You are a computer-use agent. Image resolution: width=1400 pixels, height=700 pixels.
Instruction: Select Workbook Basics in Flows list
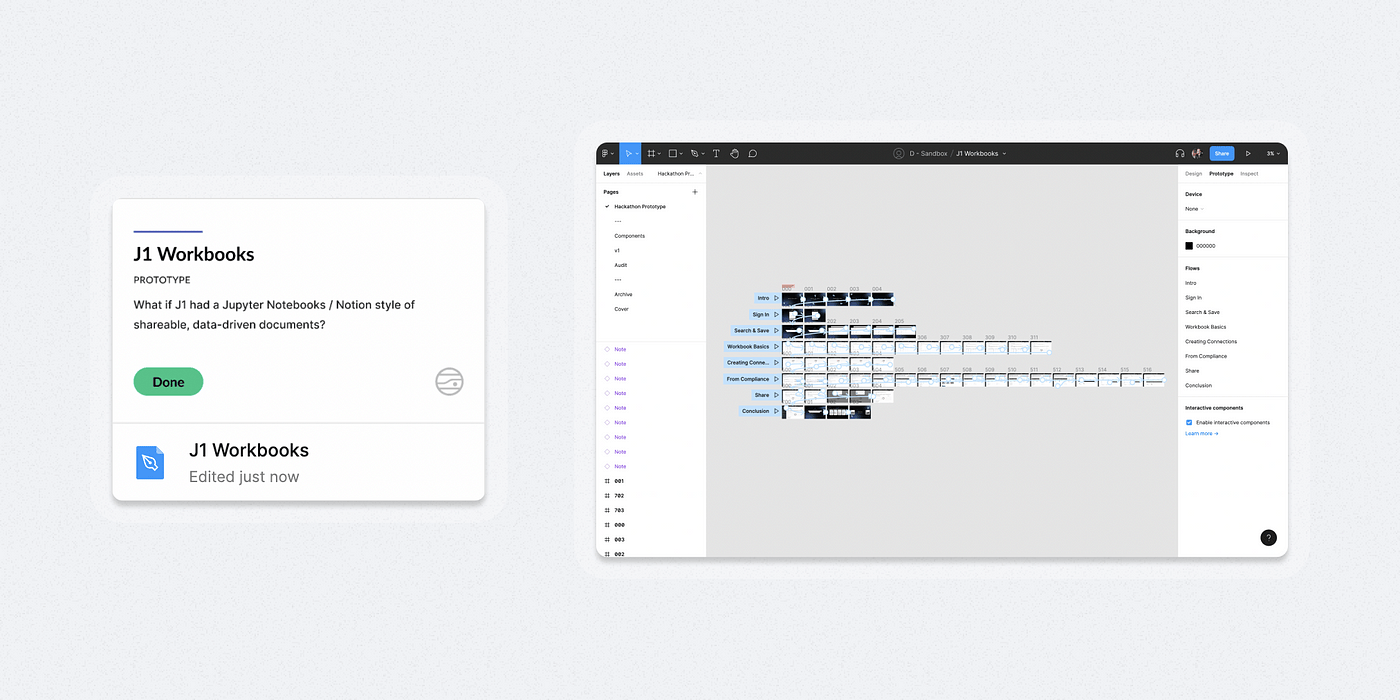pos(1205,327)
